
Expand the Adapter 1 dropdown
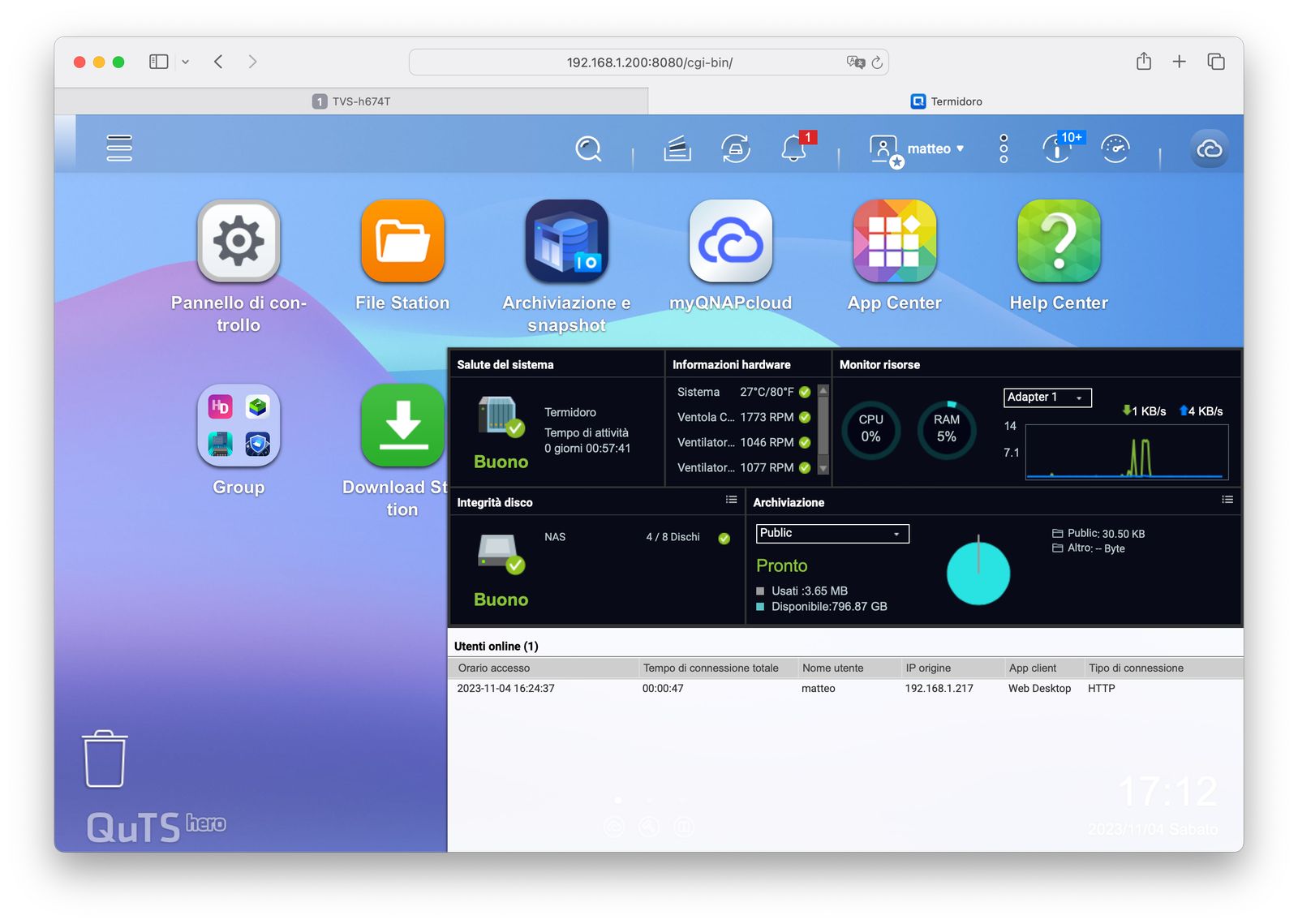click(1047, 398)
